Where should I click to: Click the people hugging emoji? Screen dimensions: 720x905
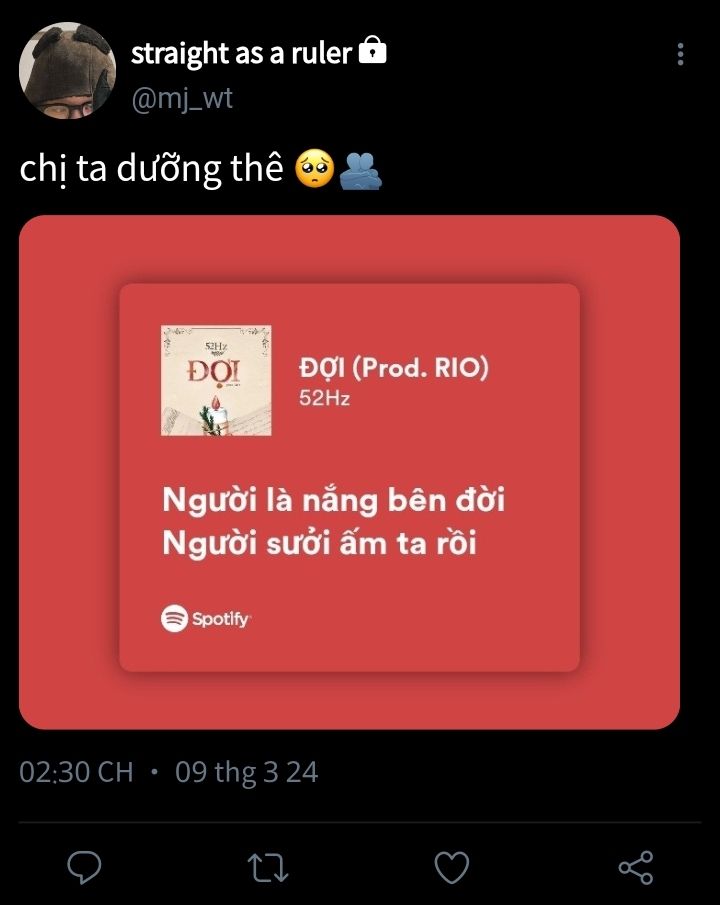[x=360, y=170]
